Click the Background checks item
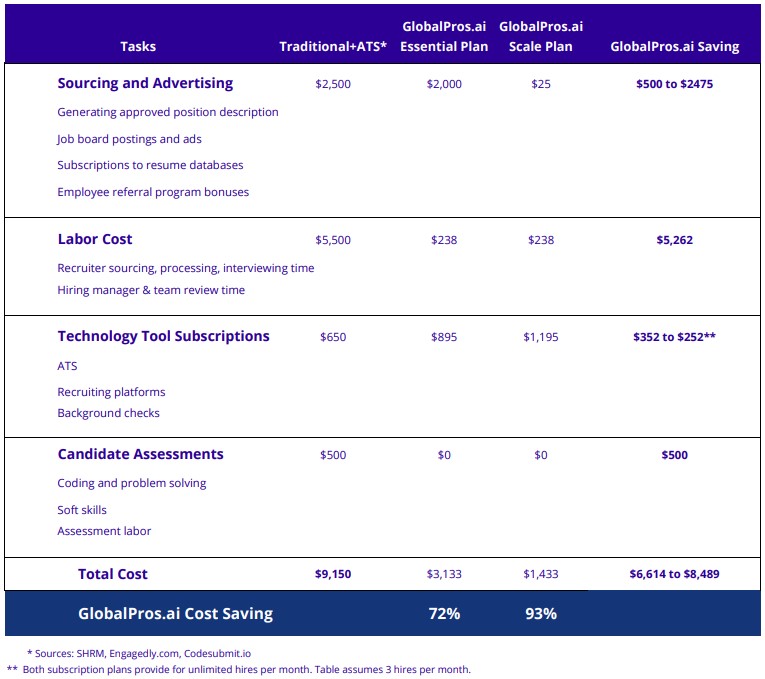Image resolution: width=765 pixels, height=679 pixels. point(108,413)
